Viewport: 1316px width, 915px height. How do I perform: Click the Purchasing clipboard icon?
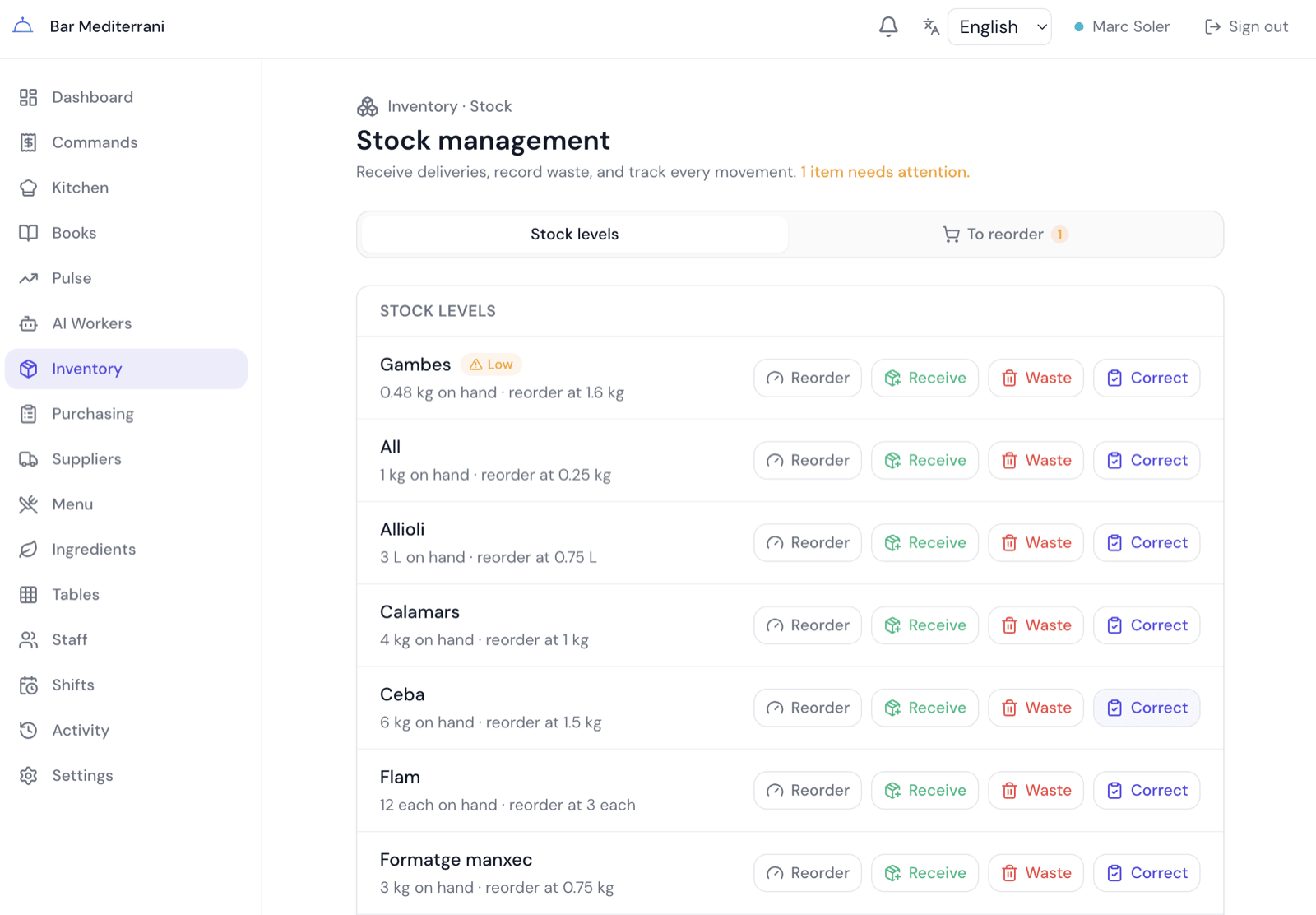click(x=29, y=414)
